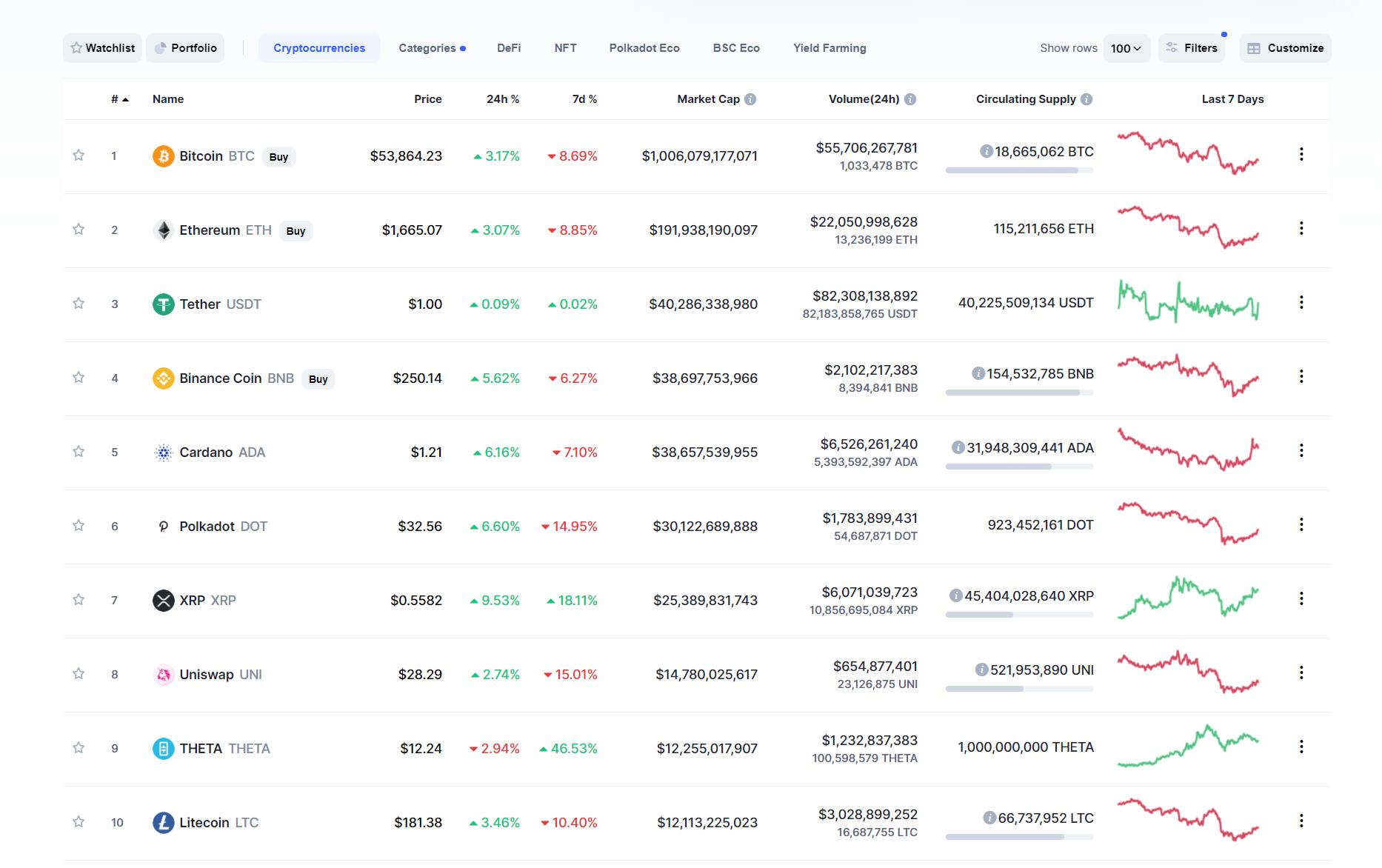Sort the table by Price column header
Viewport: 1382px width, 868px height.
[x=428, y=99]
